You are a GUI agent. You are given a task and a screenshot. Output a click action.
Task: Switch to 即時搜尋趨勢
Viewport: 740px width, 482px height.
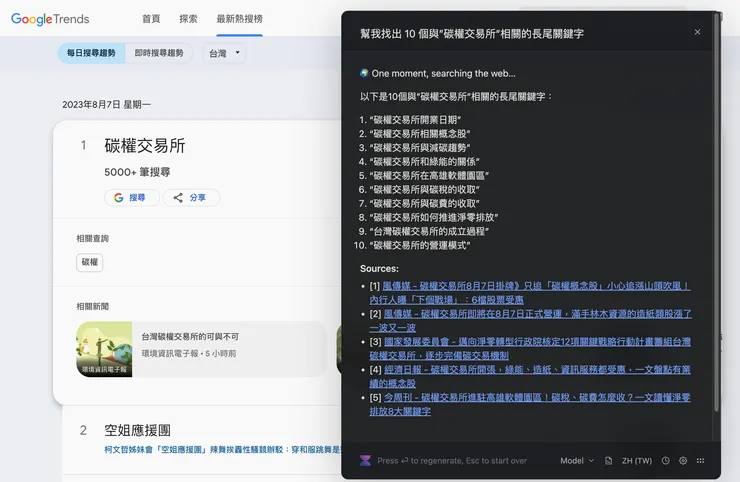coord(159,53)
